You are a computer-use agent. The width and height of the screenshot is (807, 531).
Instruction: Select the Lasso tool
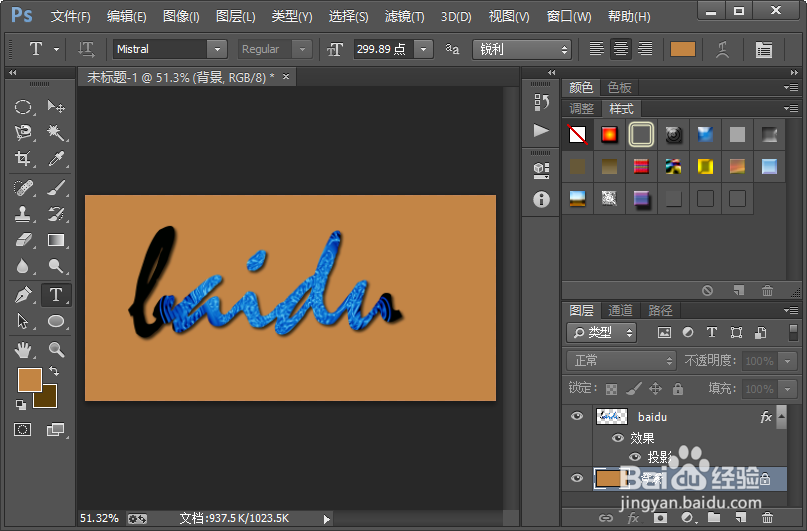(23, 132)
